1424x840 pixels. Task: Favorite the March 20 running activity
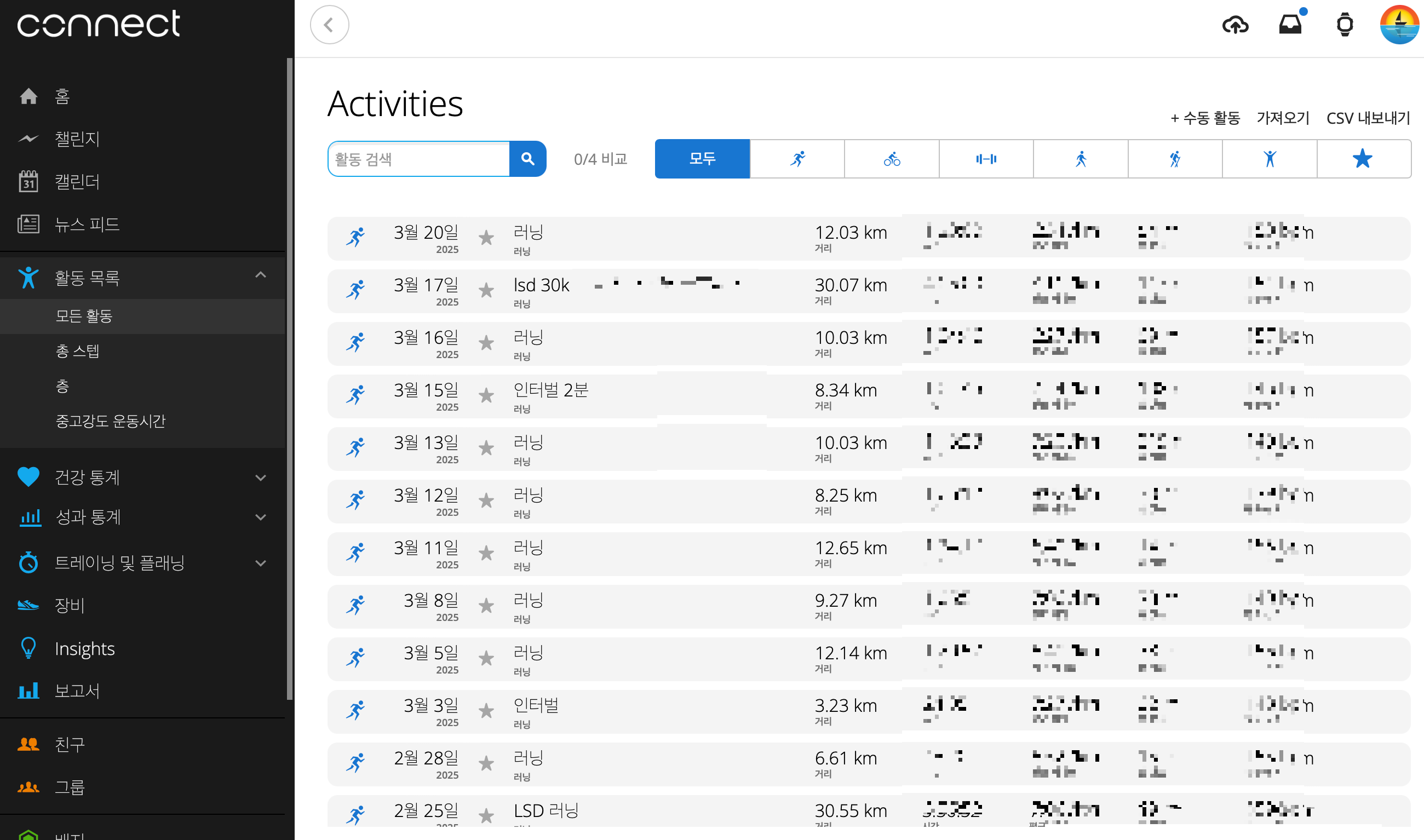(x=486, y=238)
